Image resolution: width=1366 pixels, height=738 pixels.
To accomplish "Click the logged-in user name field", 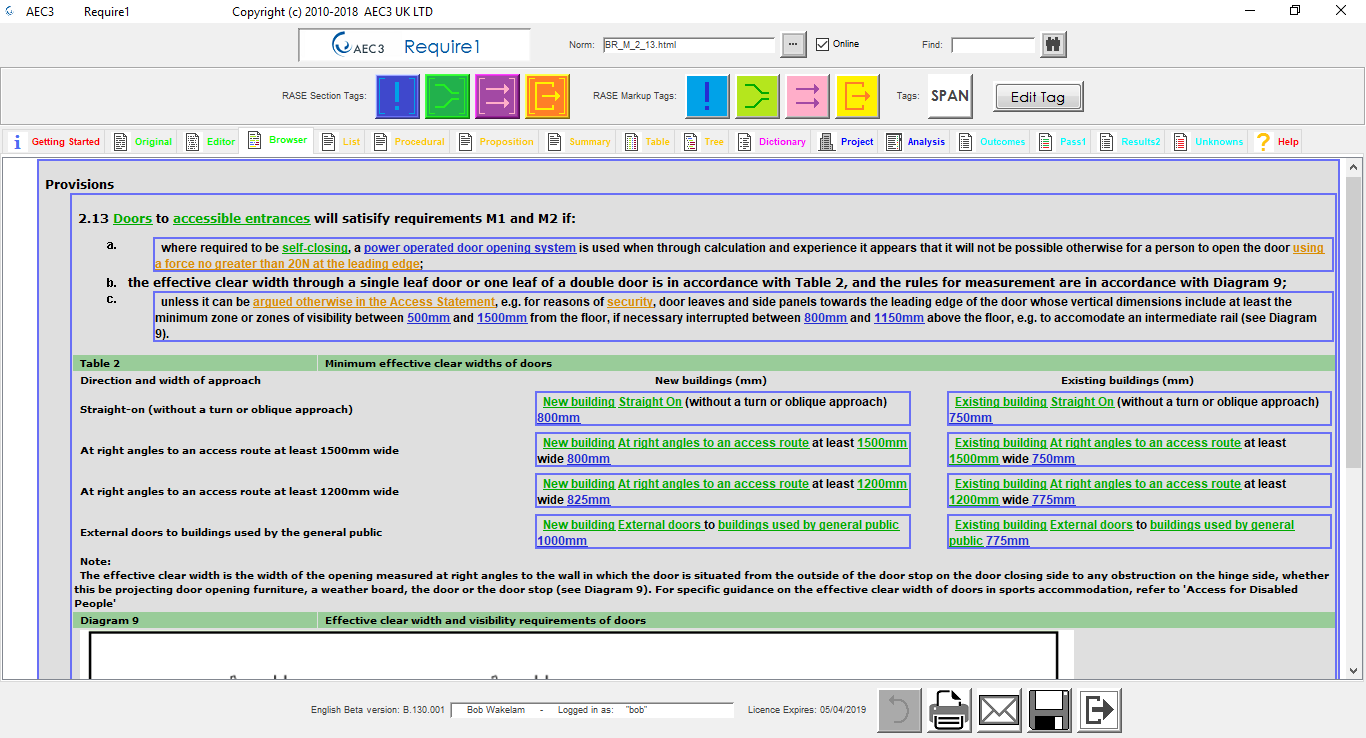I will coord(592,710).
